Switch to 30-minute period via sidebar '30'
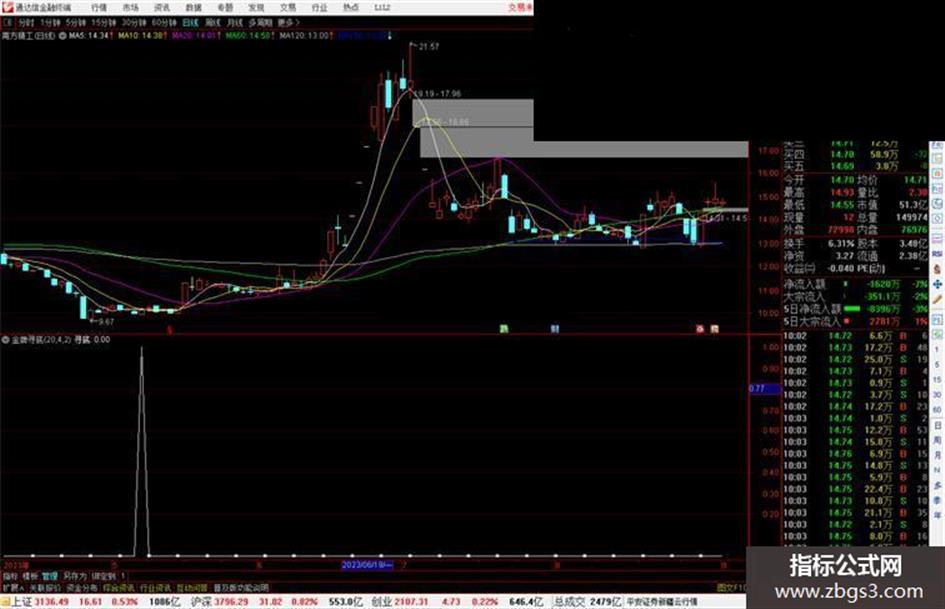Image resolution: width=945 pixels, height=609 pixels. 937,395
